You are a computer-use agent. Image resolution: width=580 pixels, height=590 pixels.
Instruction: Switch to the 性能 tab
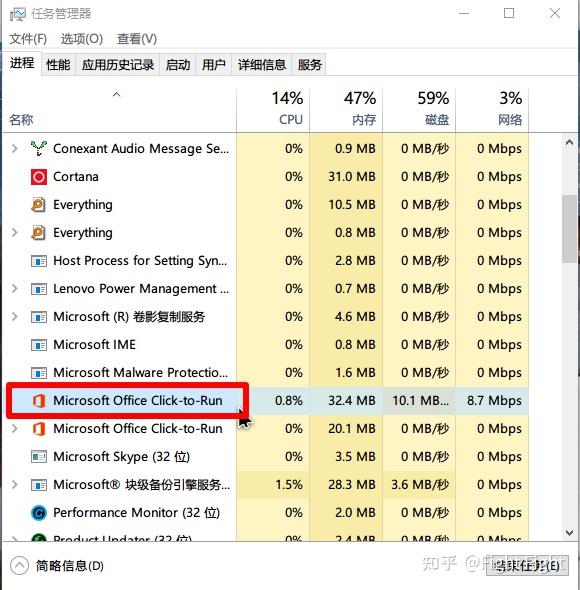[58, 65]
